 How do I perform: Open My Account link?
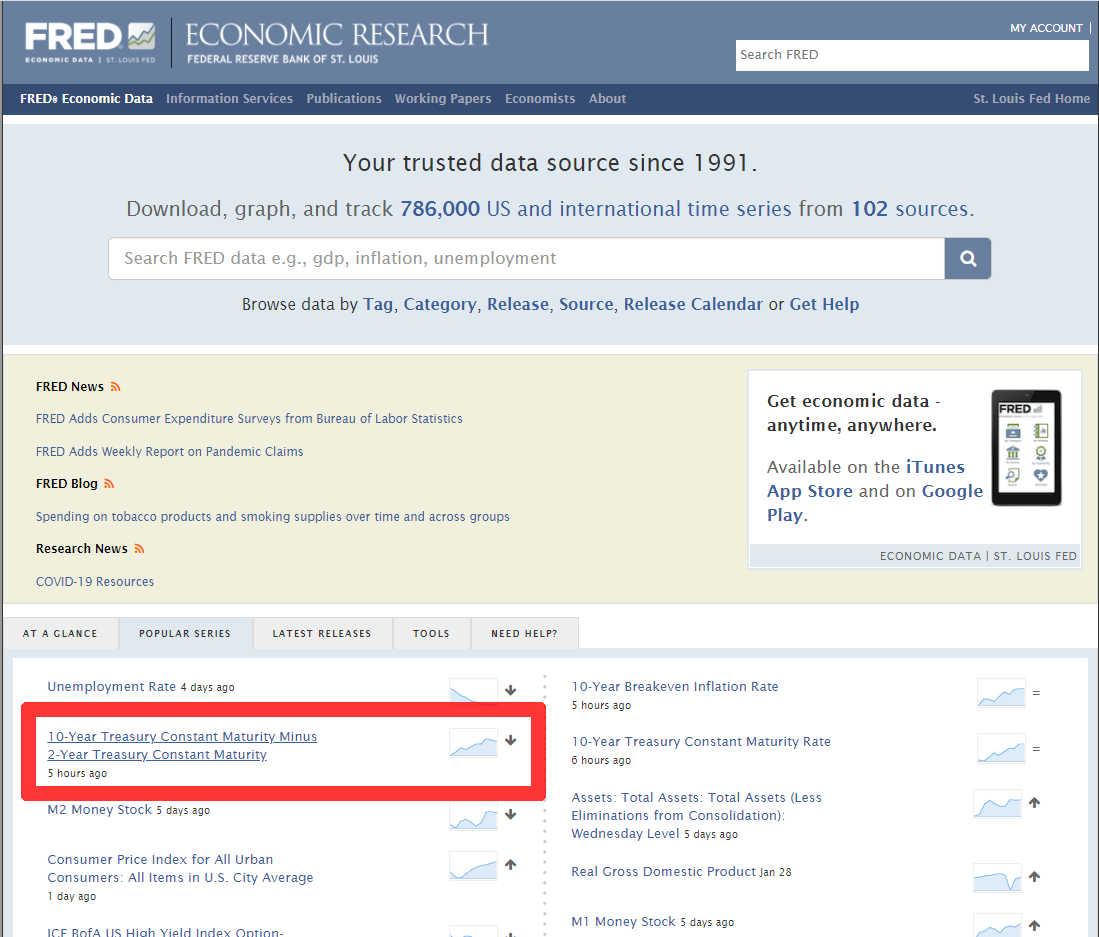(1046, 28)
